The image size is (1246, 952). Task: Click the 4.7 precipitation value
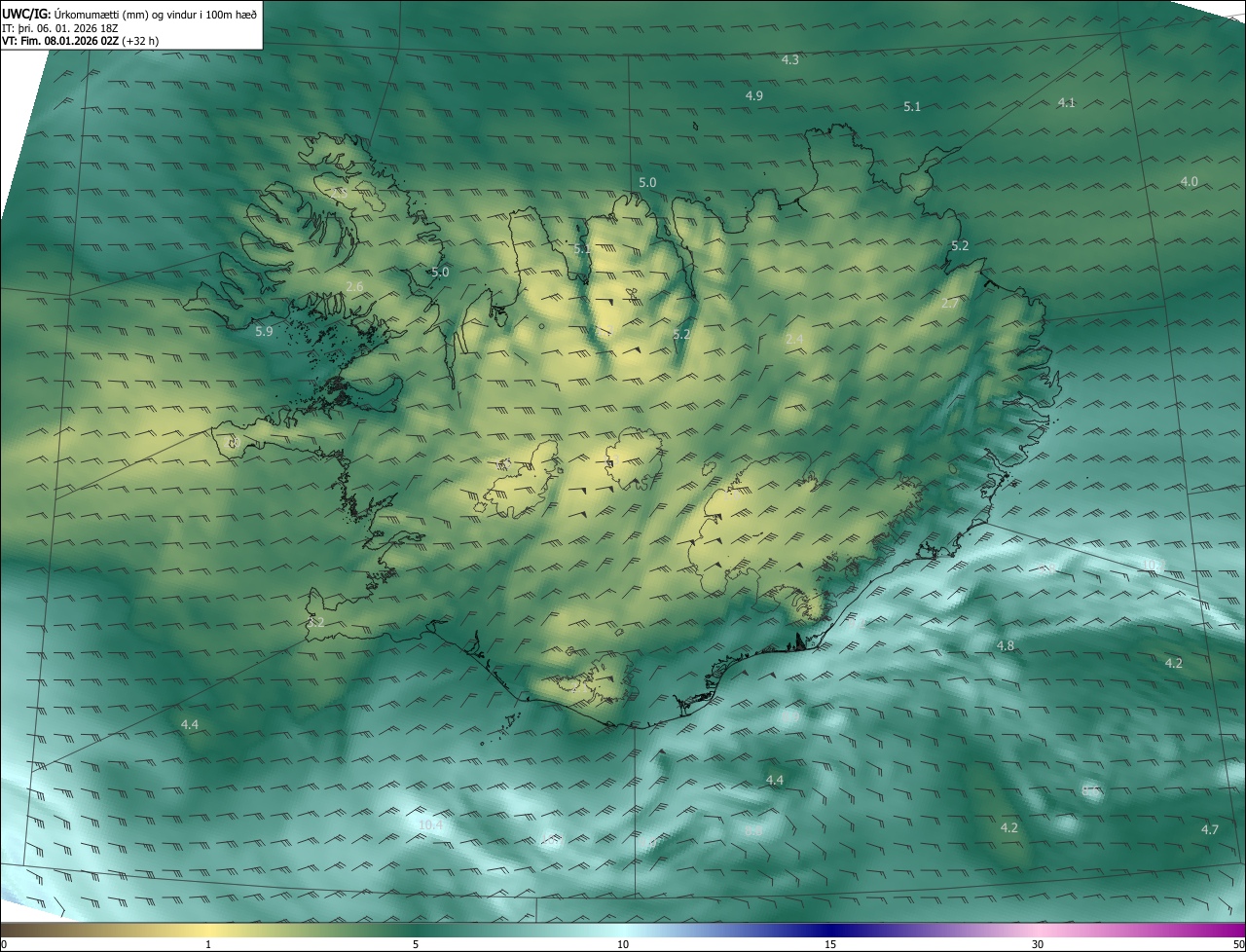tap(1210, 829)
